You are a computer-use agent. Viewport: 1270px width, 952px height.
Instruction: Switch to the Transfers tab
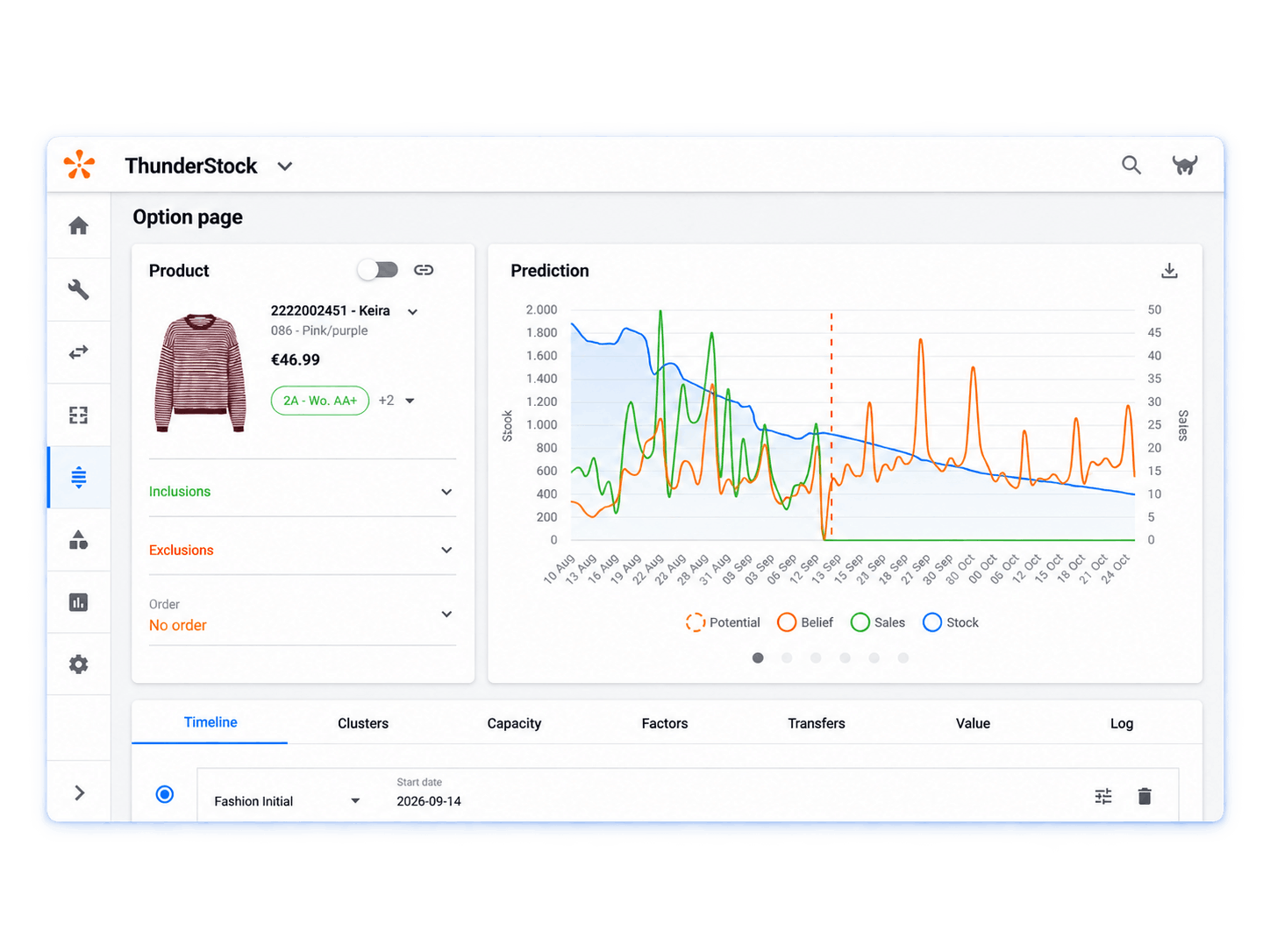817,723
